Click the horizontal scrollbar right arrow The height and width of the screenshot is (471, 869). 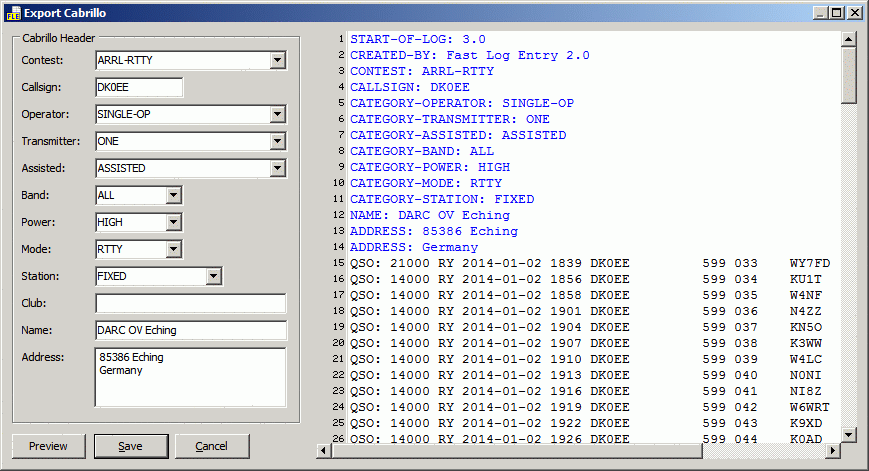click(x=833, y=451)
